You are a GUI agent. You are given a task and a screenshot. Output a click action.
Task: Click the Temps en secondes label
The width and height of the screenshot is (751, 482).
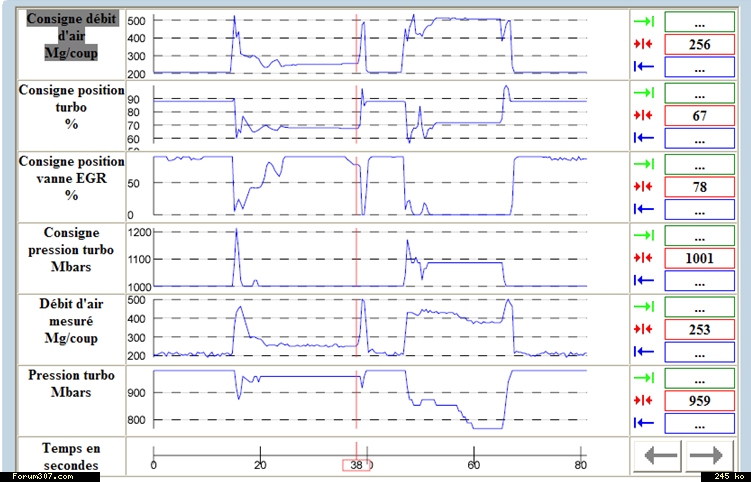click(71, 457)
